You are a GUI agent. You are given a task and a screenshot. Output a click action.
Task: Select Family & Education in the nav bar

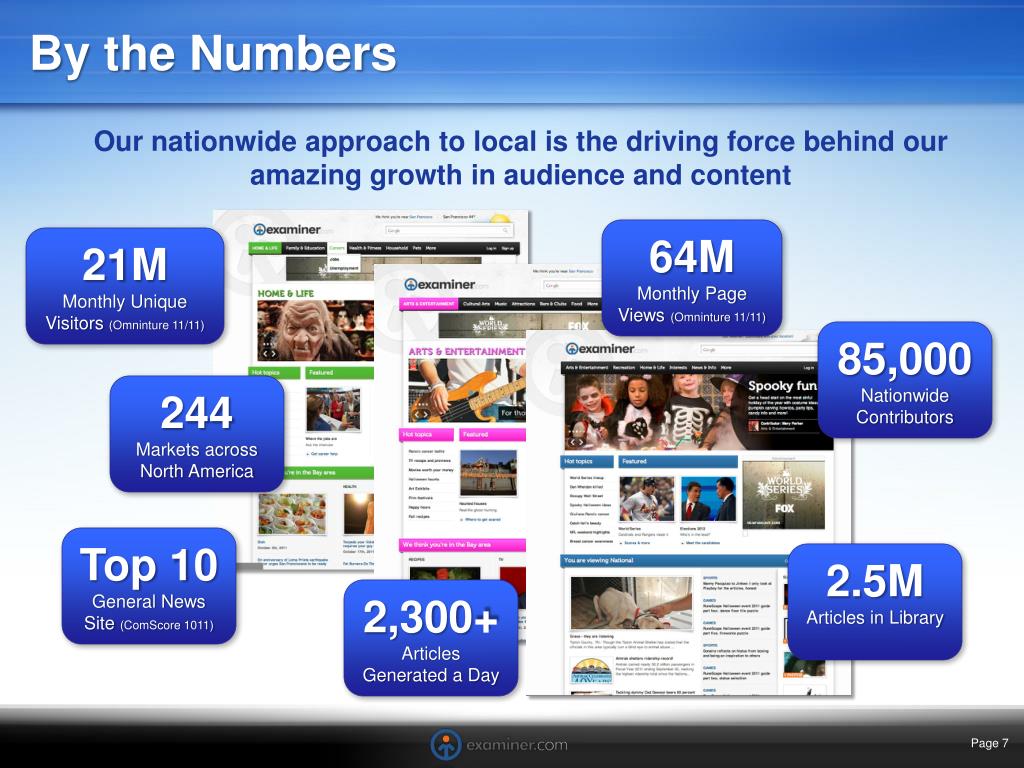point(305,248)
